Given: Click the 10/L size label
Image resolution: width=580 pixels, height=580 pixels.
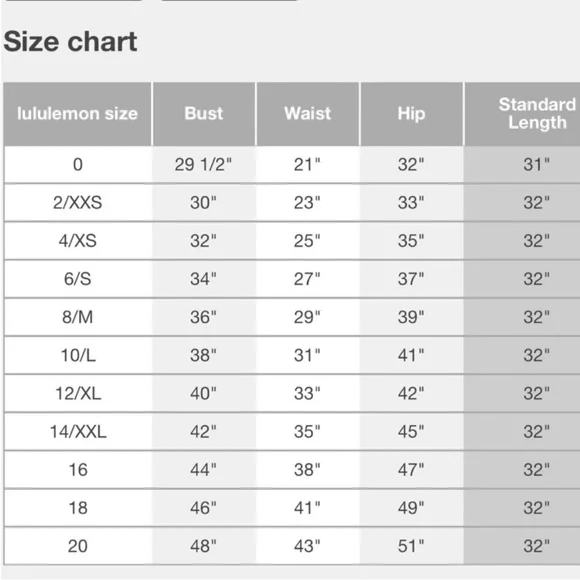Looking at the screenshot, I should (78, 355).
